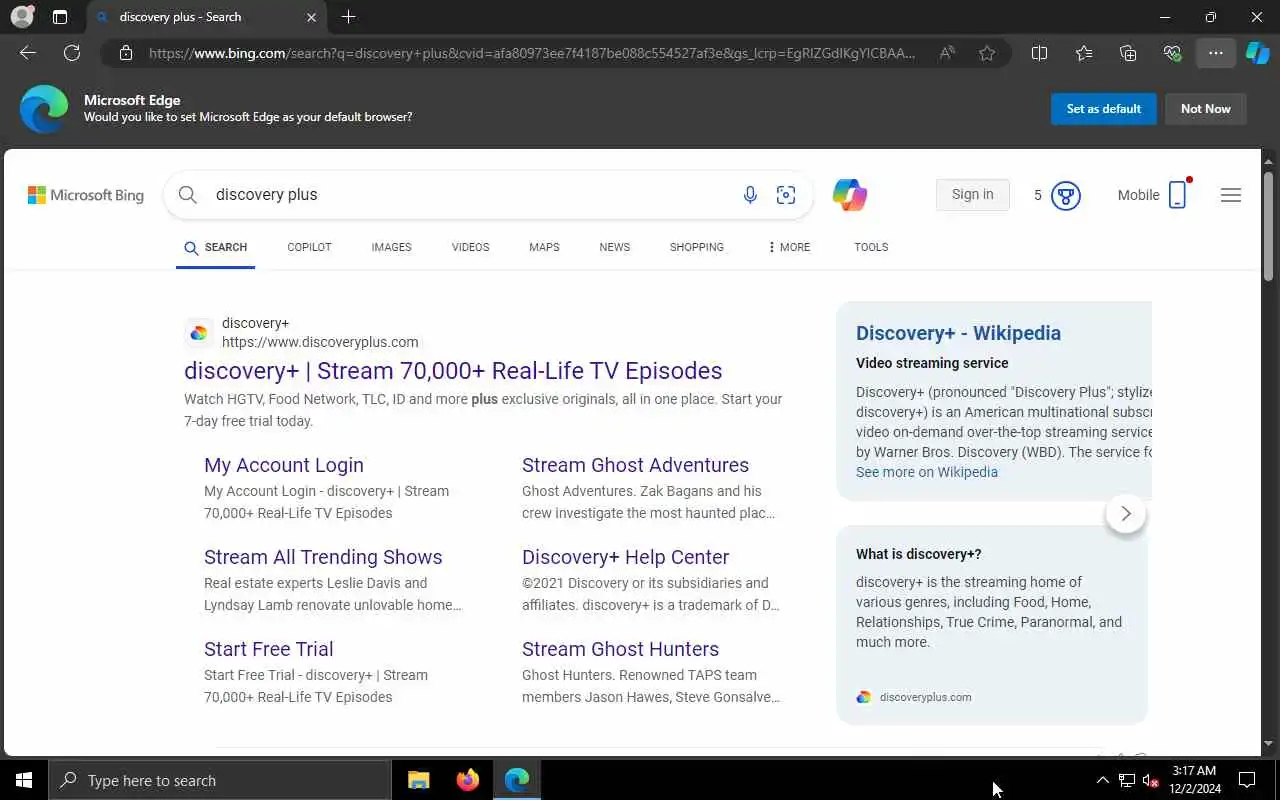The height and width of the screenshot is (800, 1280).
Task: Open Edge Settings and more menu
Action: (x=1216, y=53)
